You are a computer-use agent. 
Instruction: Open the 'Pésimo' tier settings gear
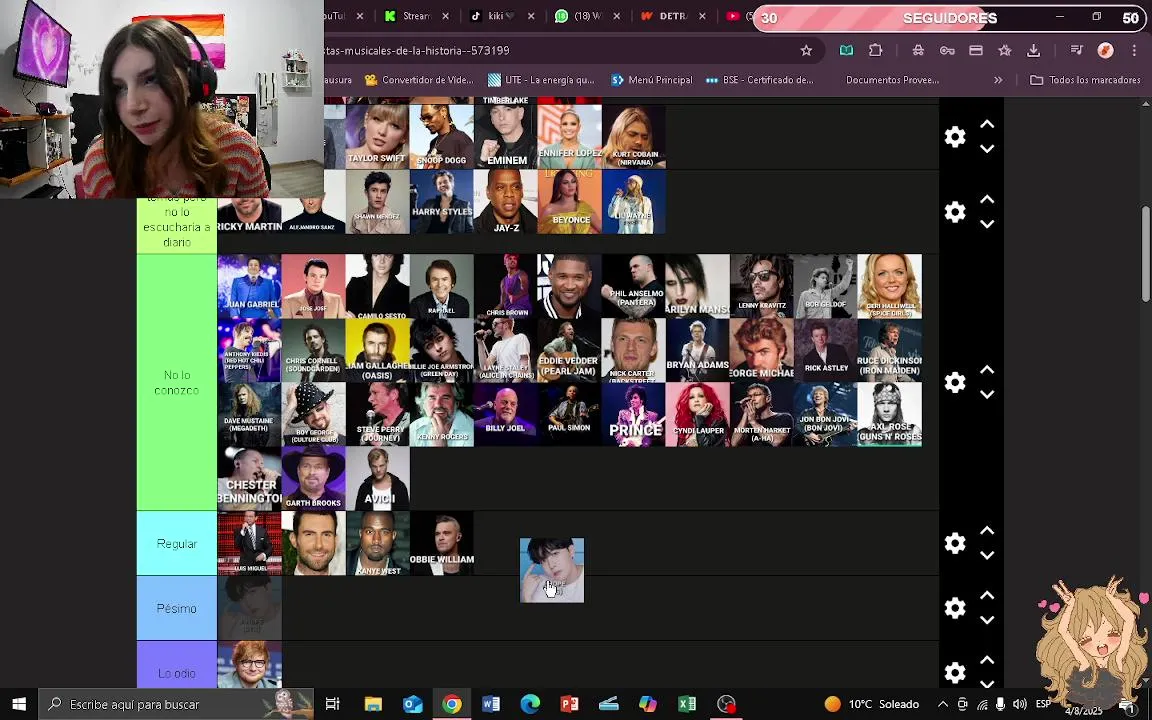[x=954, y=608]
